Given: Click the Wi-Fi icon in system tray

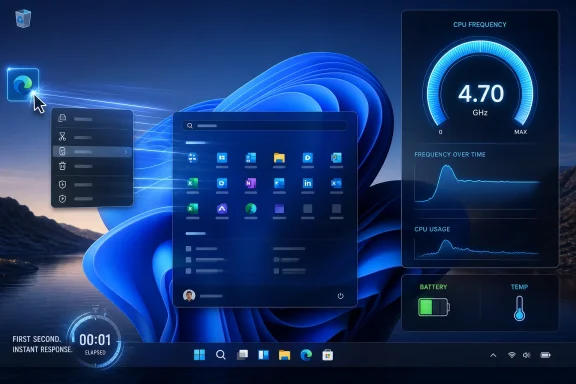Looking at the screenshot, I should coord(511,355).
